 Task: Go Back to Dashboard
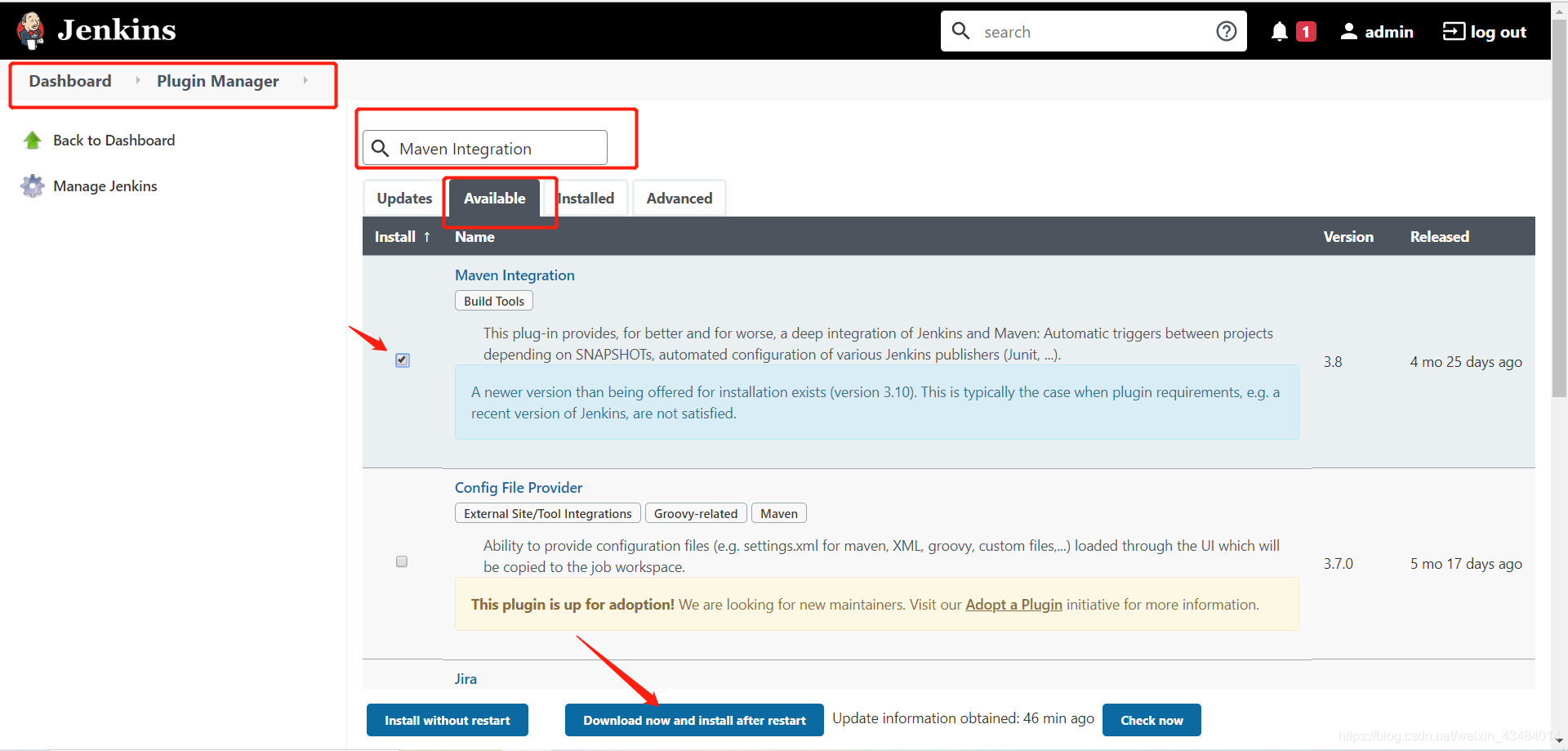coord(114,141)
